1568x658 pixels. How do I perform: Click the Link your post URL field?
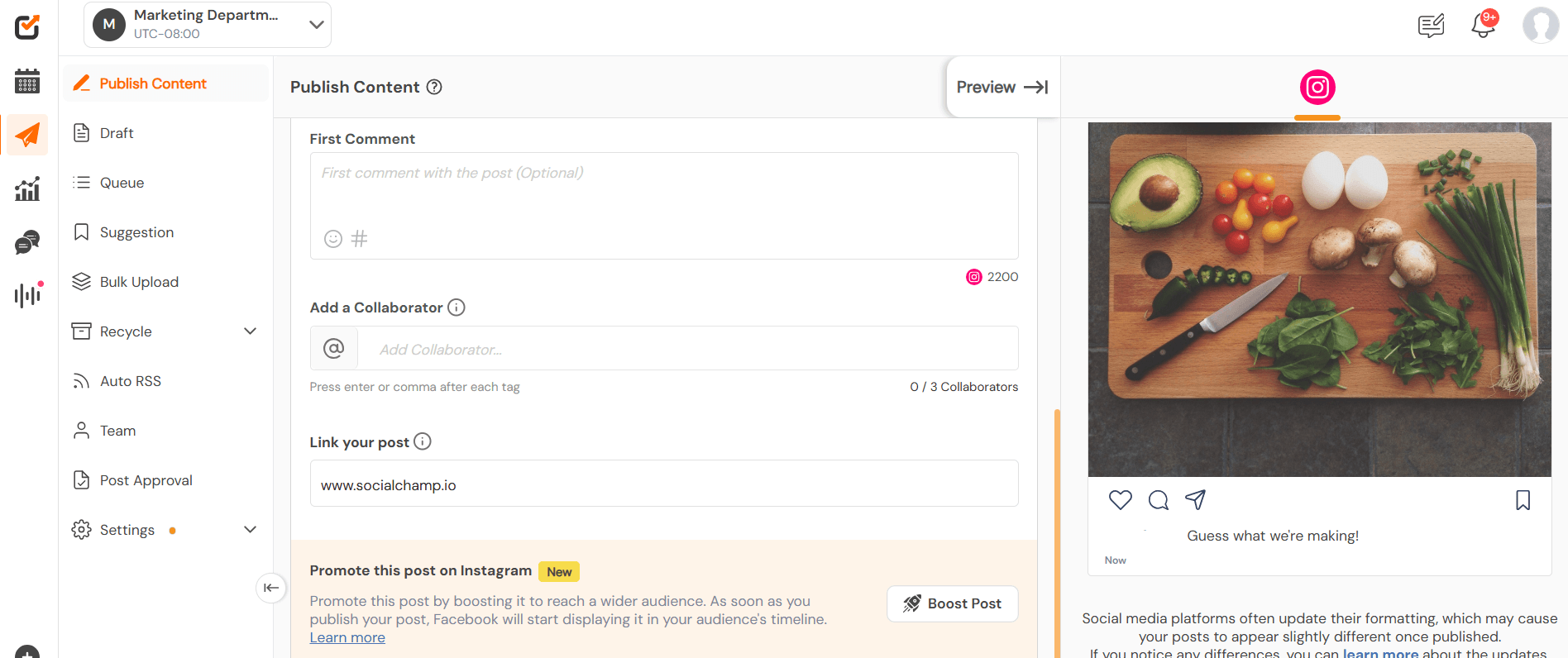pos(664,484)
